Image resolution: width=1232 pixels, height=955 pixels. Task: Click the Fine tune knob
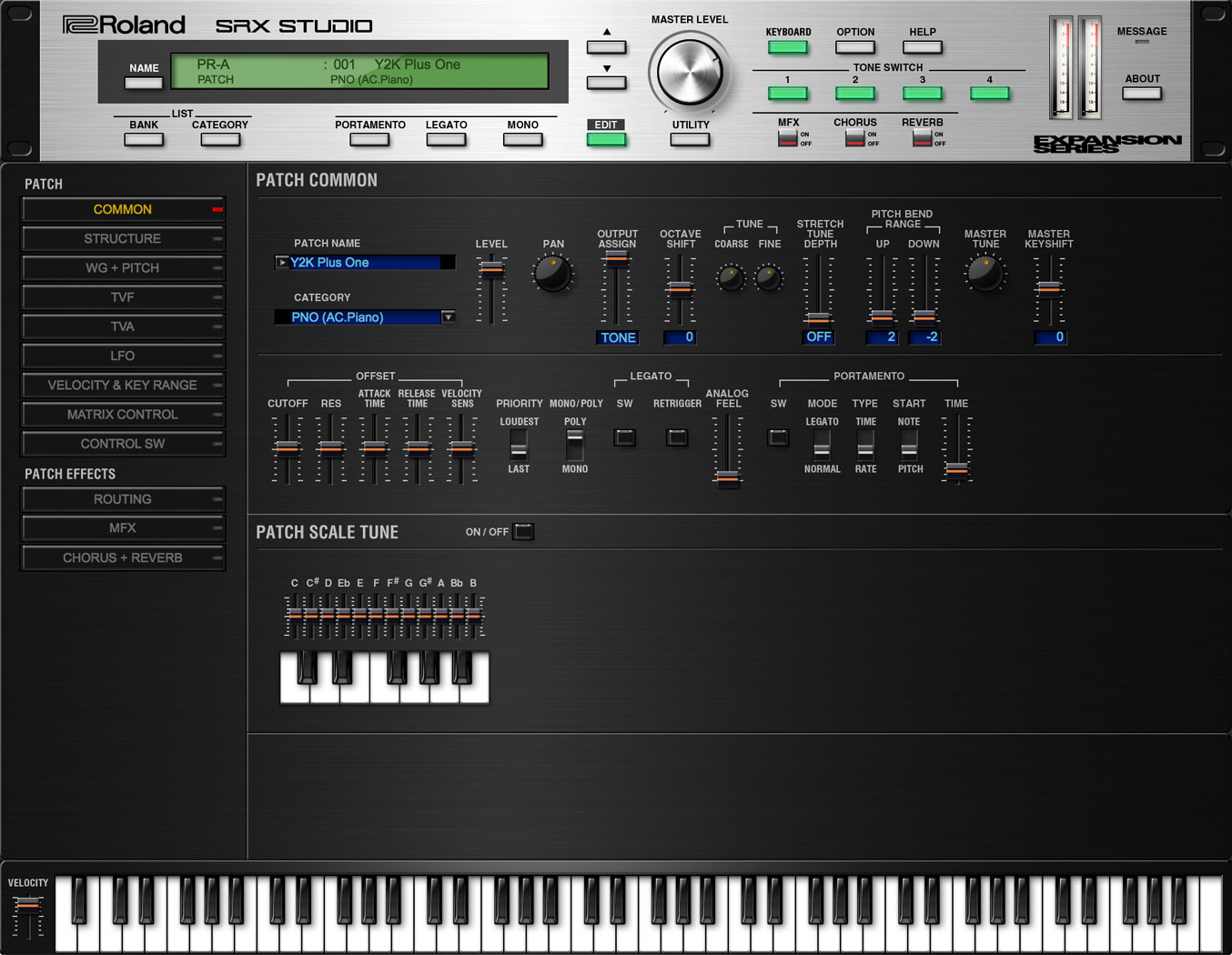click(x=769, y=277)
